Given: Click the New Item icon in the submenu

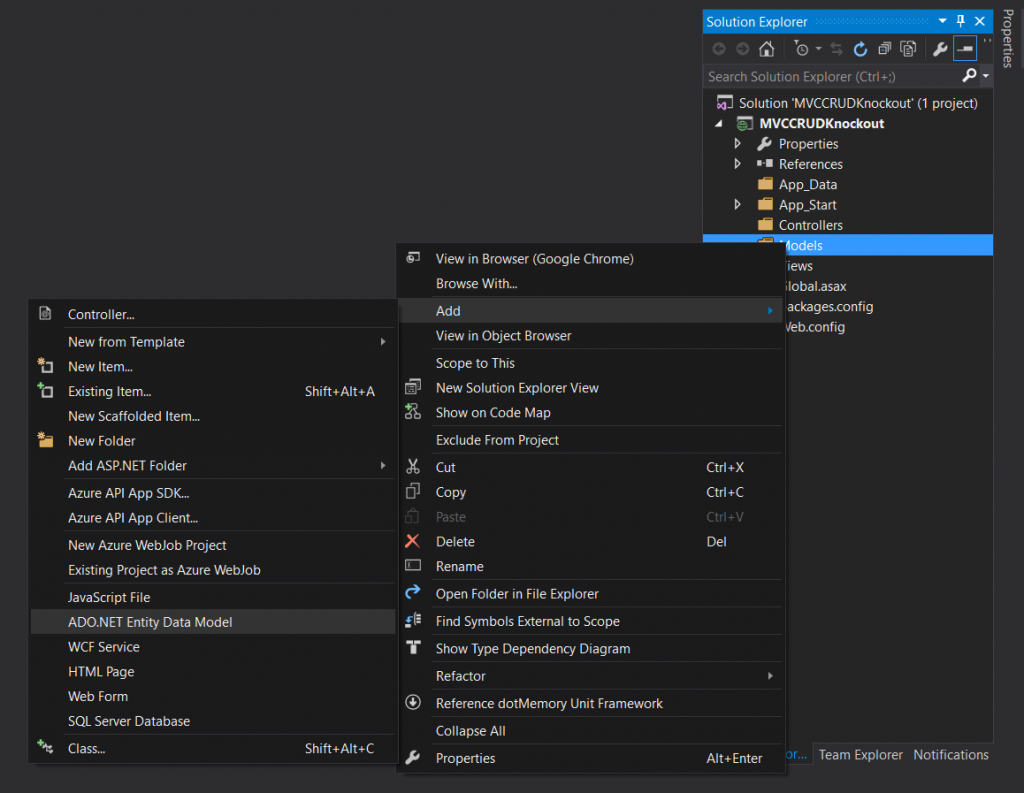Looking at the screenshot, I should 45,366.
